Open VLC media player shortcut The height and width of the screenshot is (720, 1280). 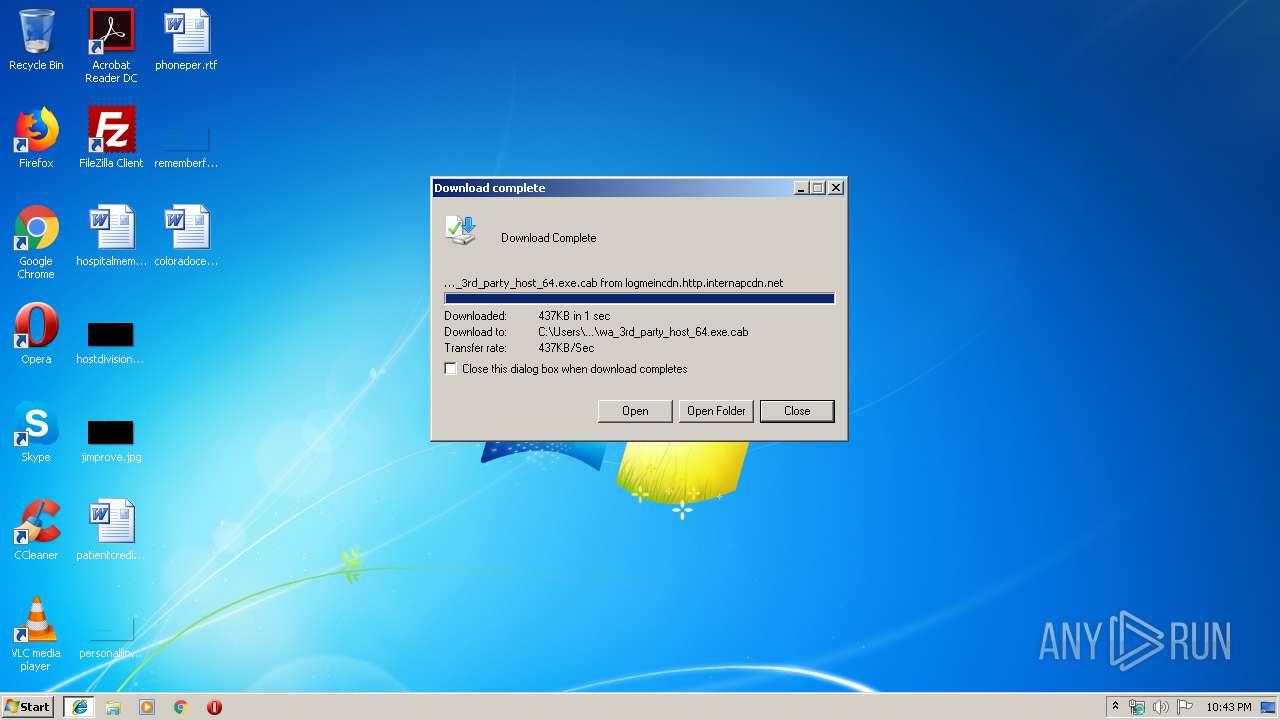click(36, 634)
